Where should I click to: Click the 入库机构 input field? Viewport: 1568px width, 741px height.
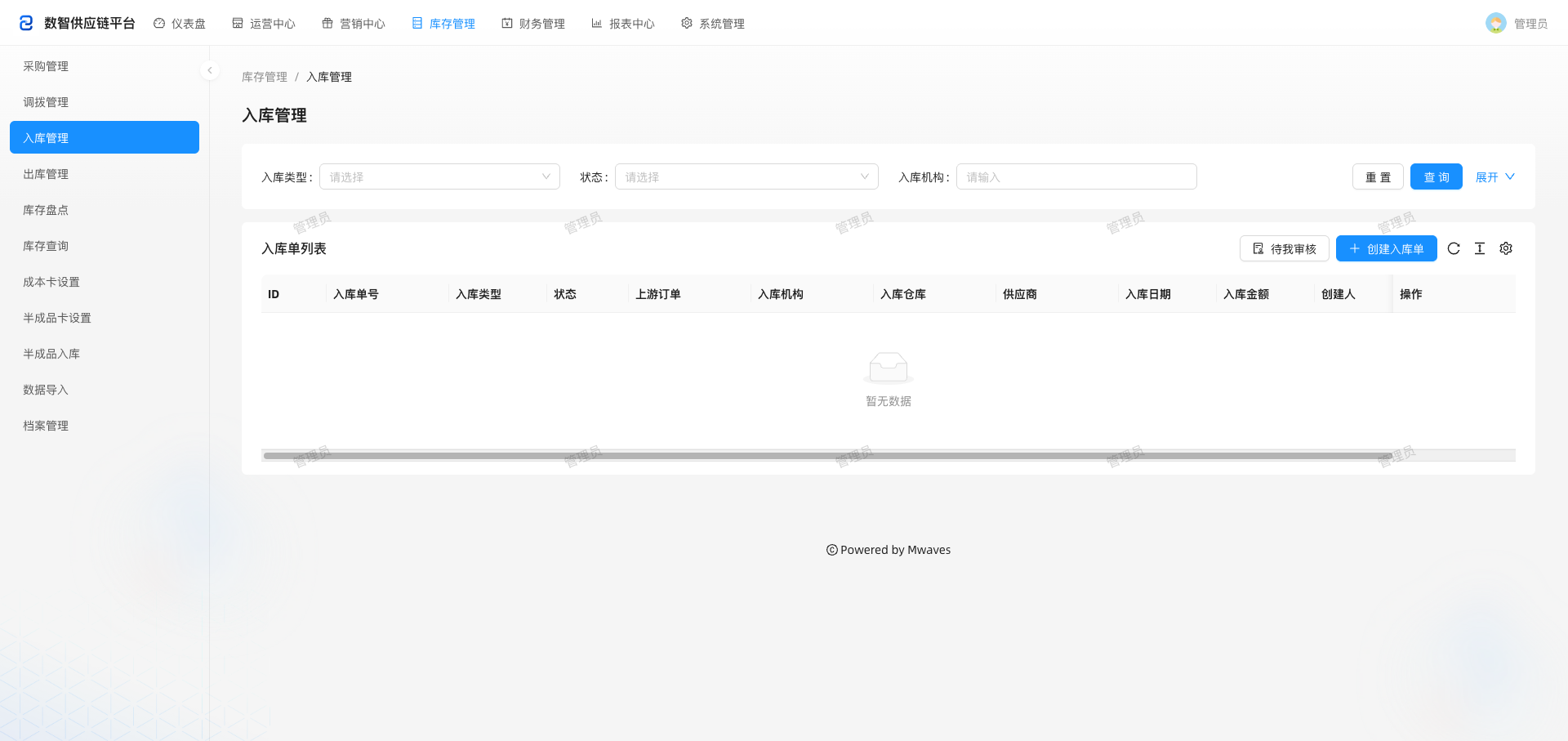tap(1076, 176)
